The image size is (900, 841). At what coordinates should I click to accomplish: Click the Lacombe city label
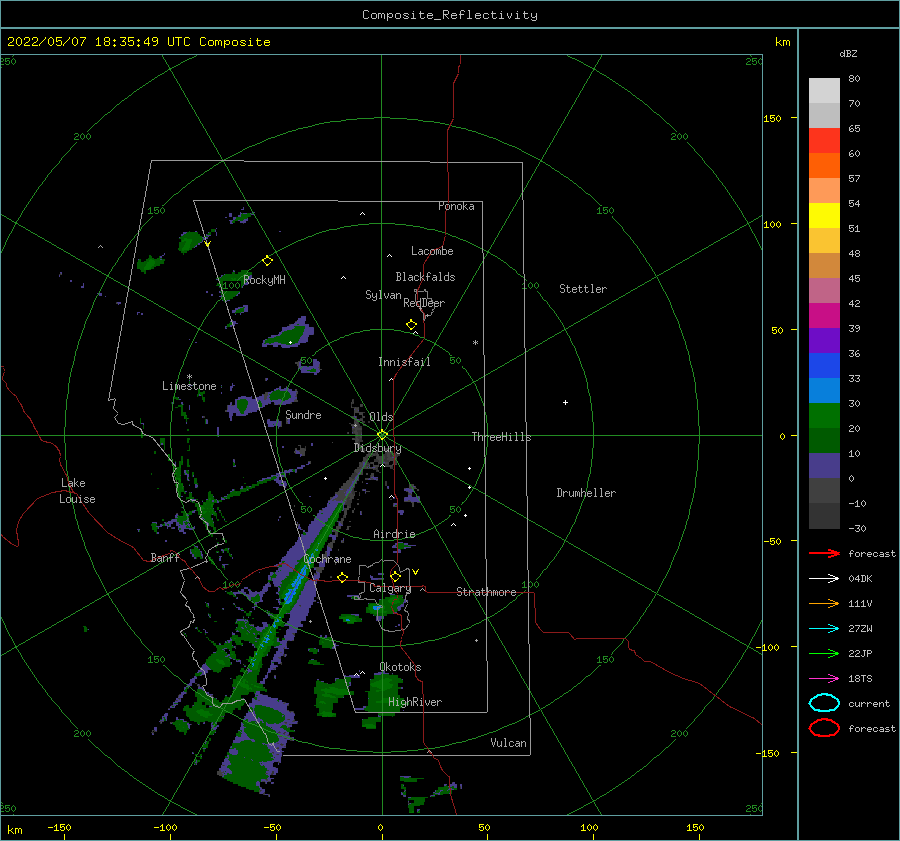click(432, 251)
